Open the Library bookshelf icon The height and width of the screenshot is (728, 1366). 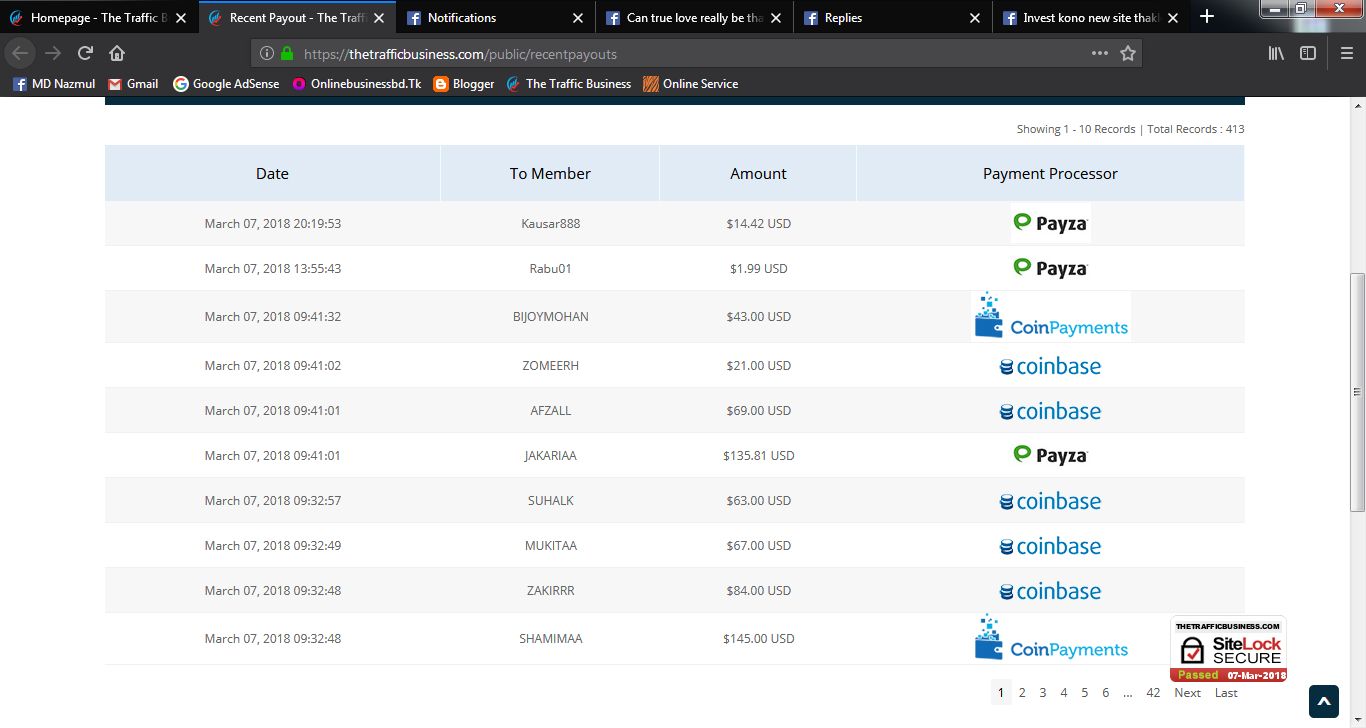coord(1276,53)
